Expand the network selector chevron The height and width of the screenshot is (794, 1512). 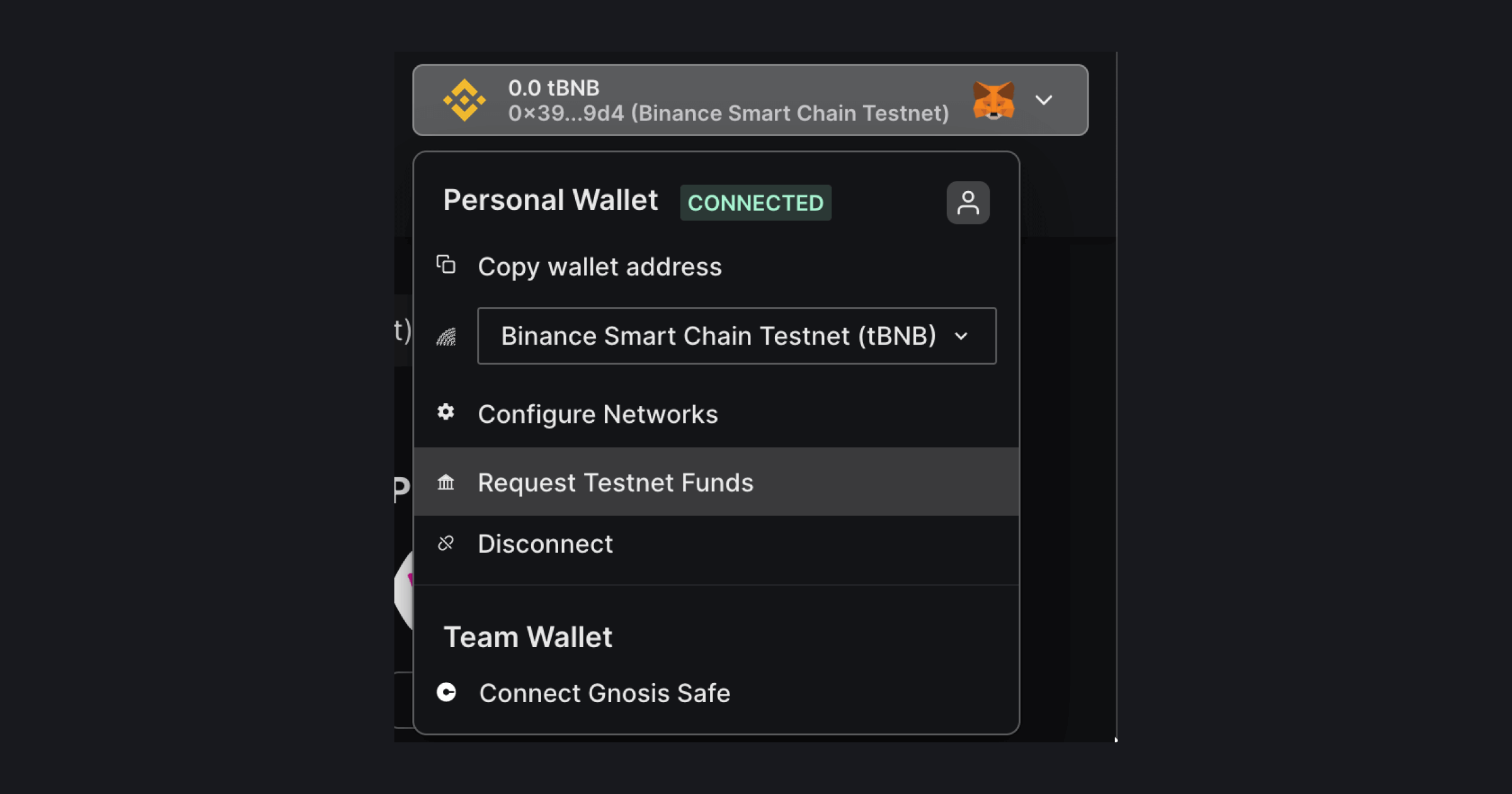pyautogui.click(x=961, y=336)
